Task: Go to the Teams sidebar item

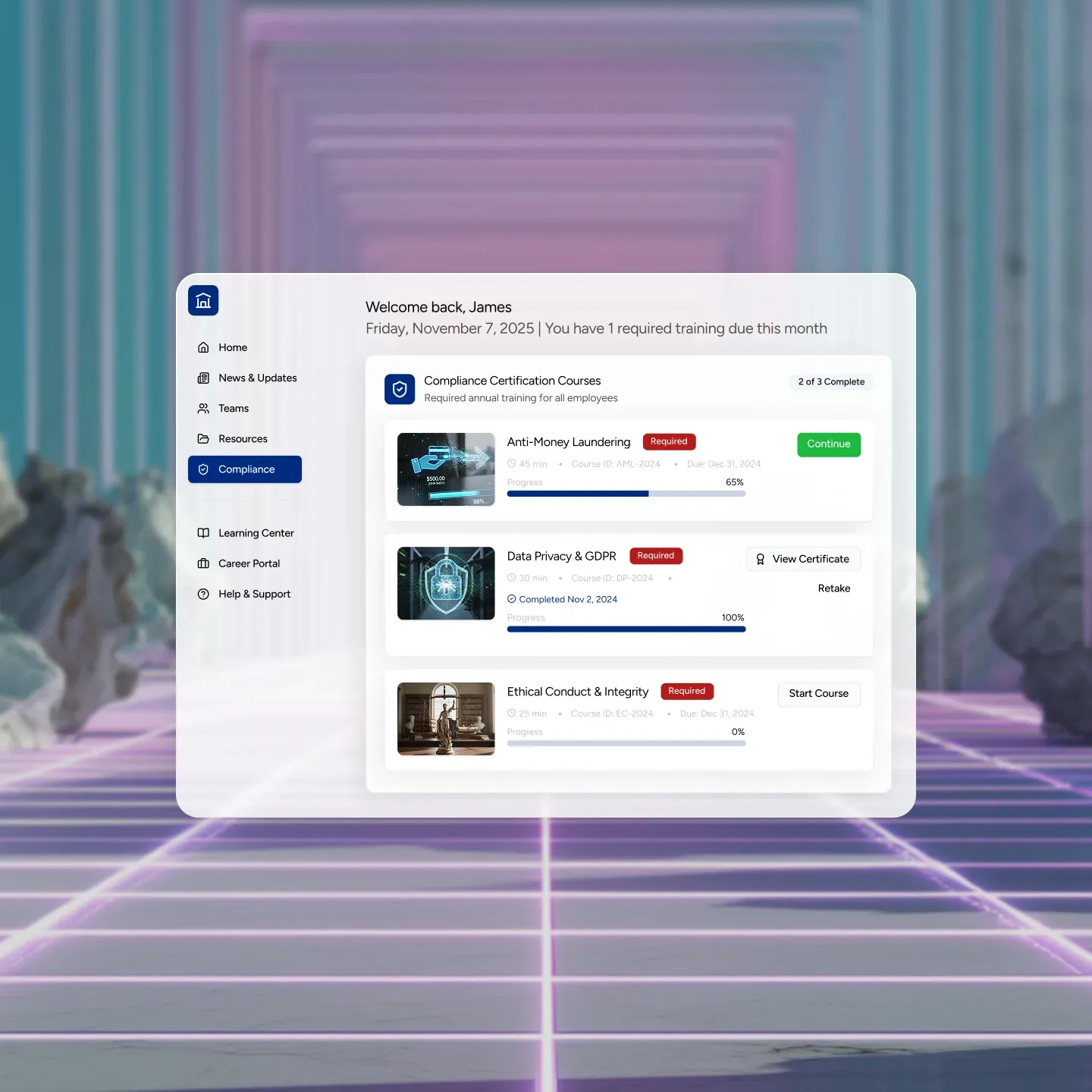Action: click(x=234, y=408)
